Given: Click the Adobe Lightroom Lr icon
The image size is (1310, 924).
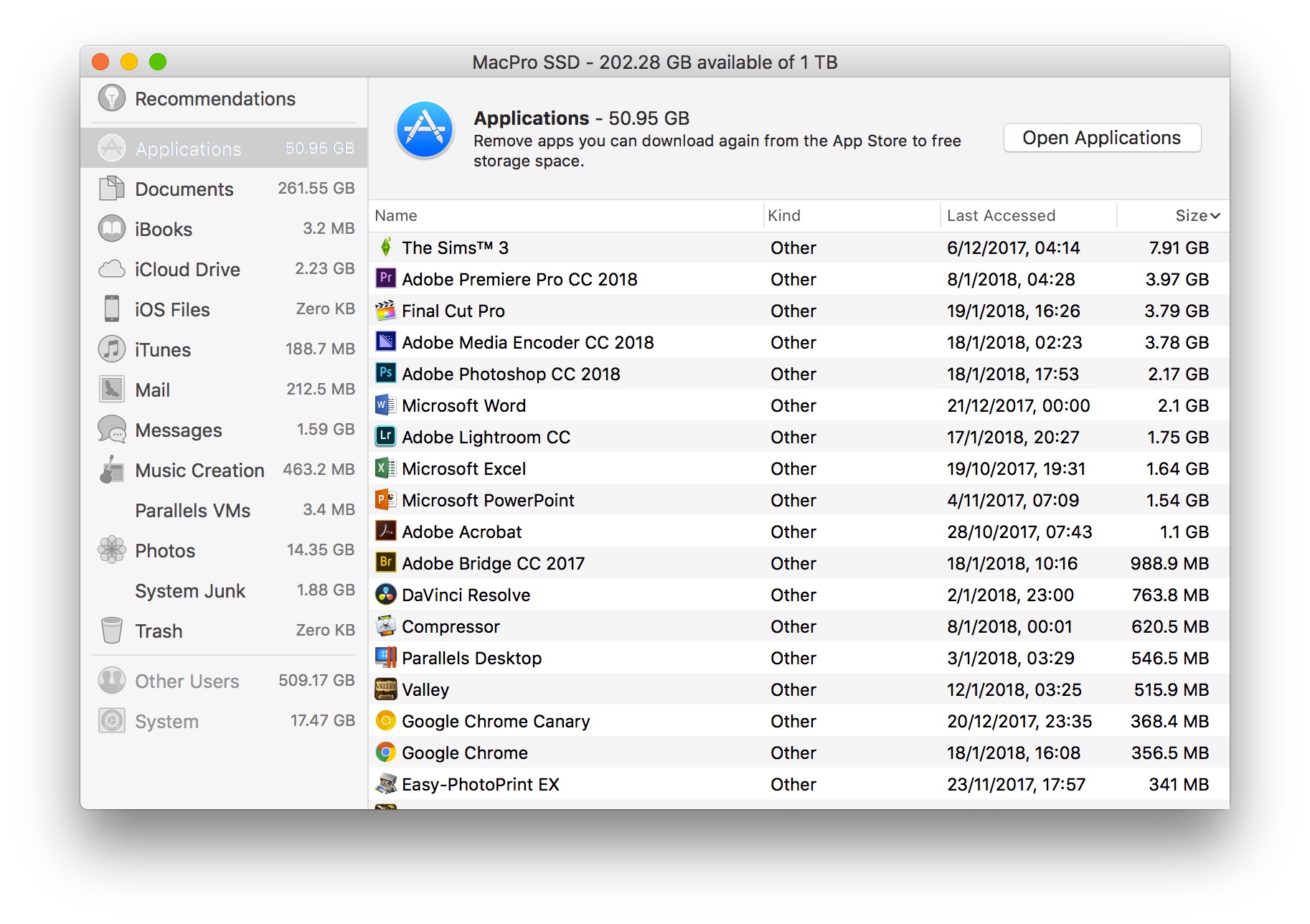Looking at the screenshot, I should 386,436.
